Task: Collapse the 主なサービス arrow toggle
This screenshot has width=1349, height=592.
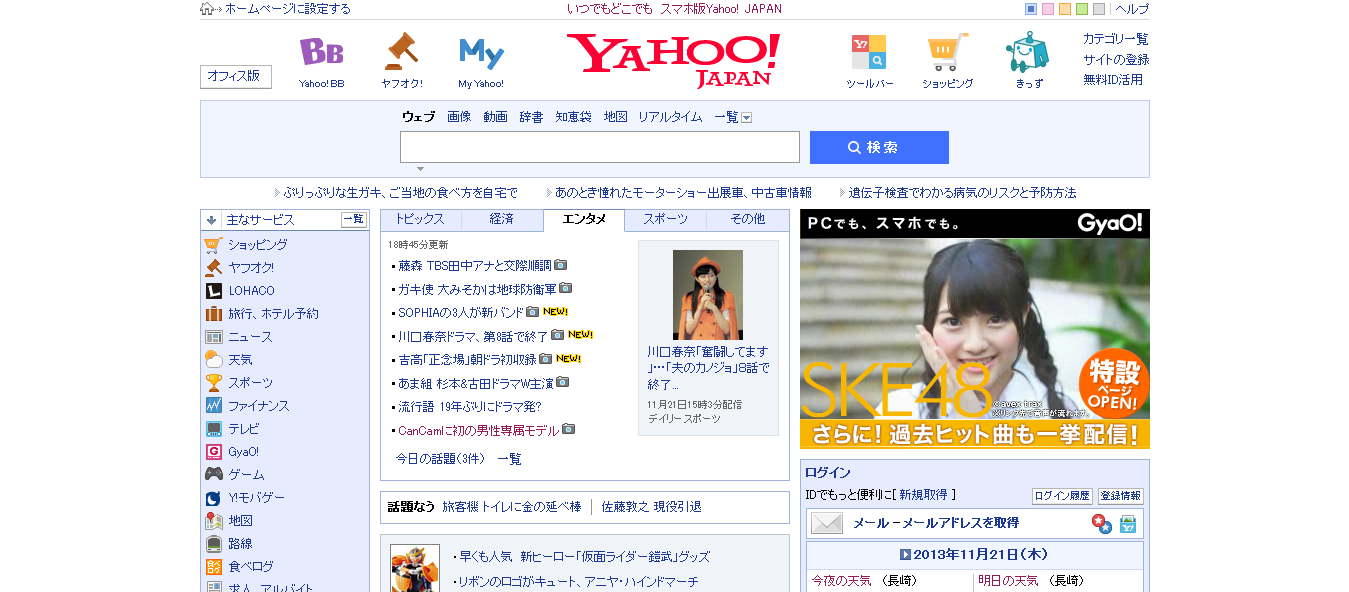Action: 211,220
